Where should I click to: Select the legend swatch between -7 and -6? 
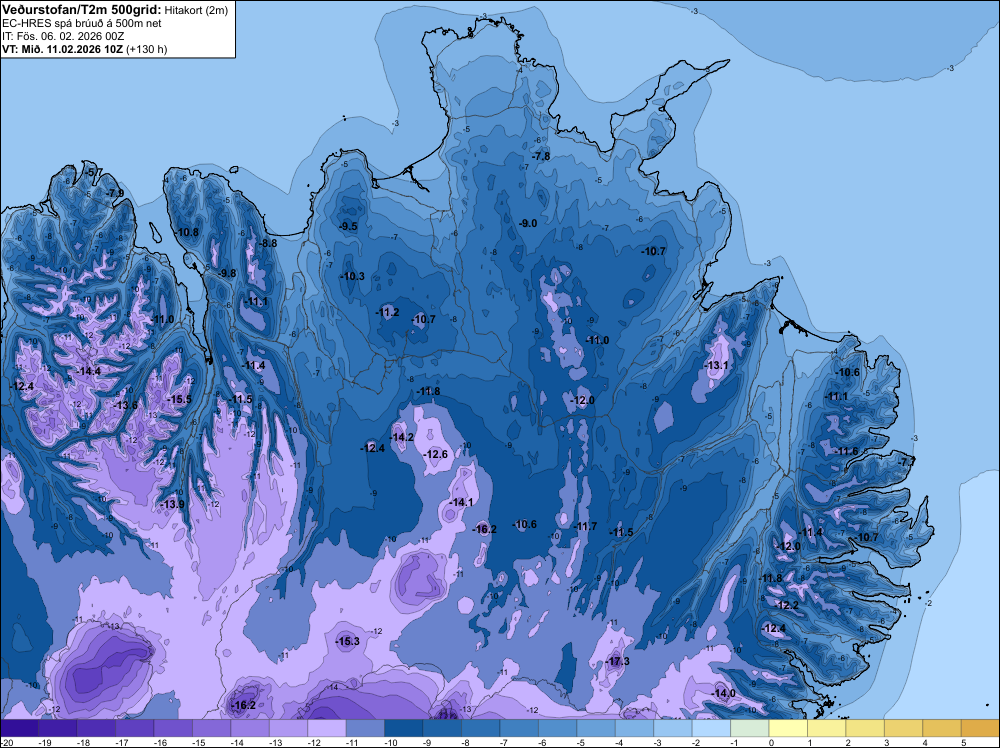point(519,728)
